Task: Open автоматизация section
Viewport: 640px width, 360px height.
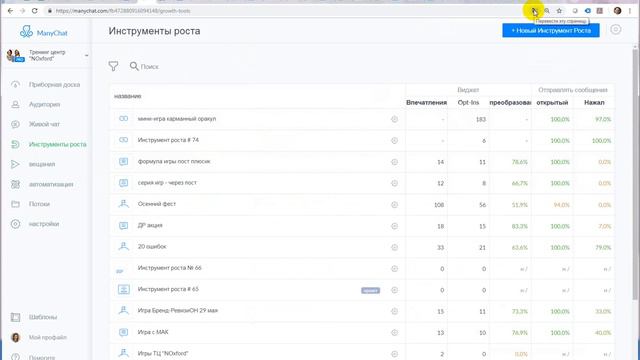Action: [x=51, y=184]
